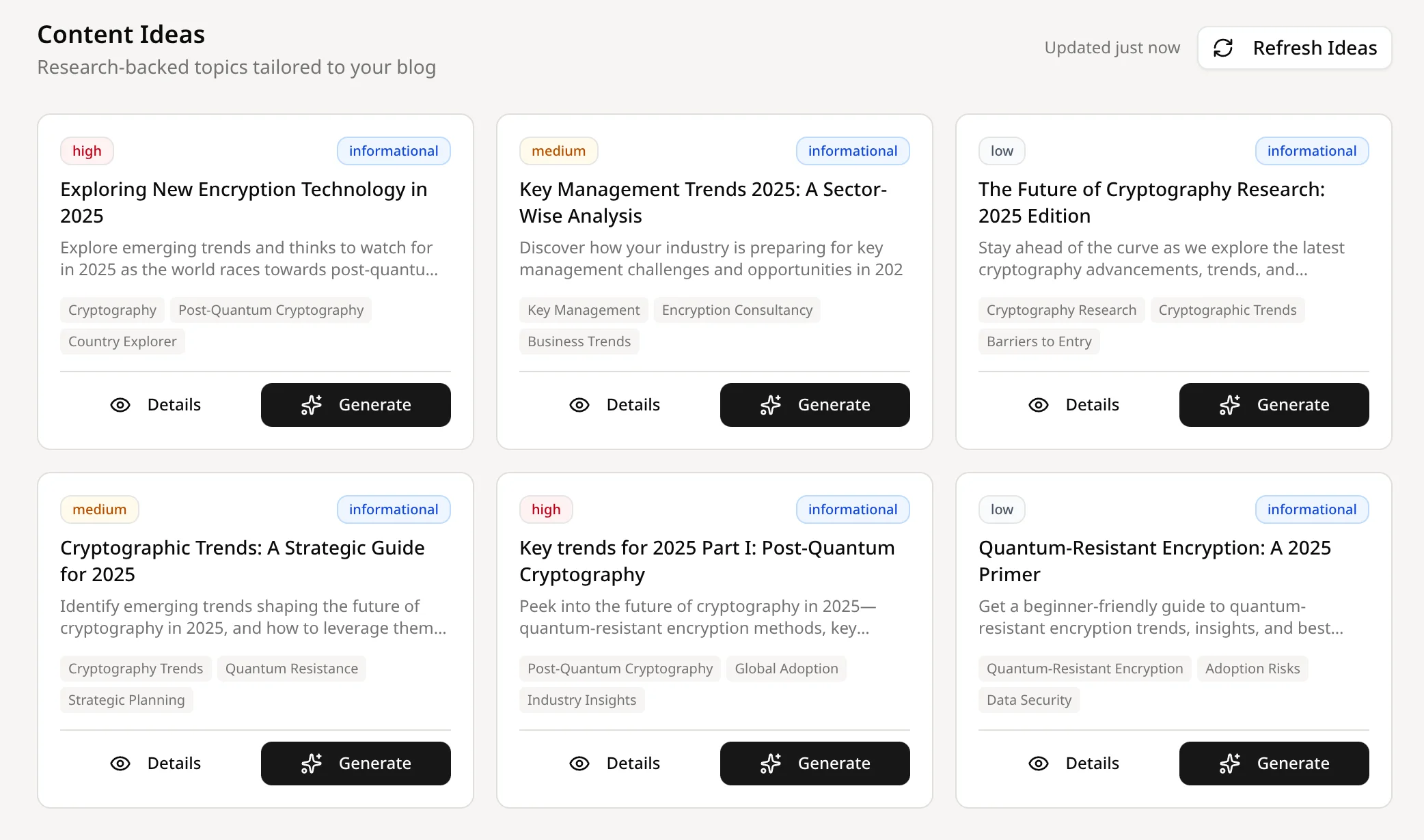Generate the Key trends for 2025 Part I article
Image resolution: width=1424 pixels, height=840 pixels.
(x=814, y=764)
